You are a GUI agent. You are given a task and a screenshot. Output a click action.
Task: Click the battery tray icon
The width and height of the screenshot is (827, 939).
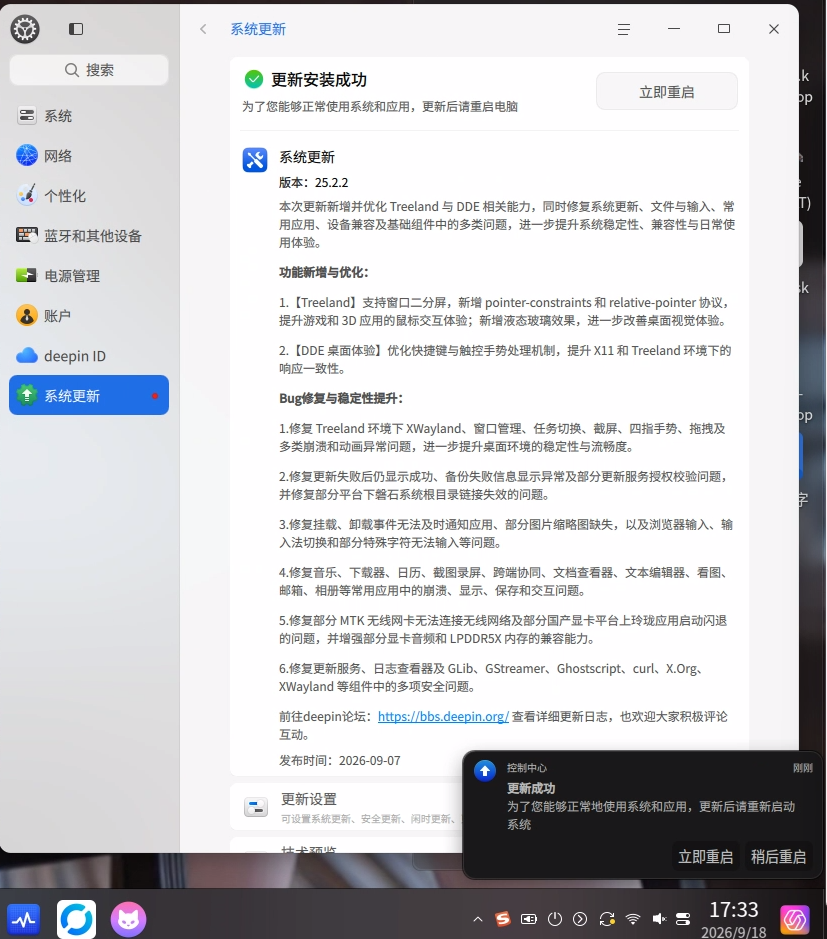(529, 919)
